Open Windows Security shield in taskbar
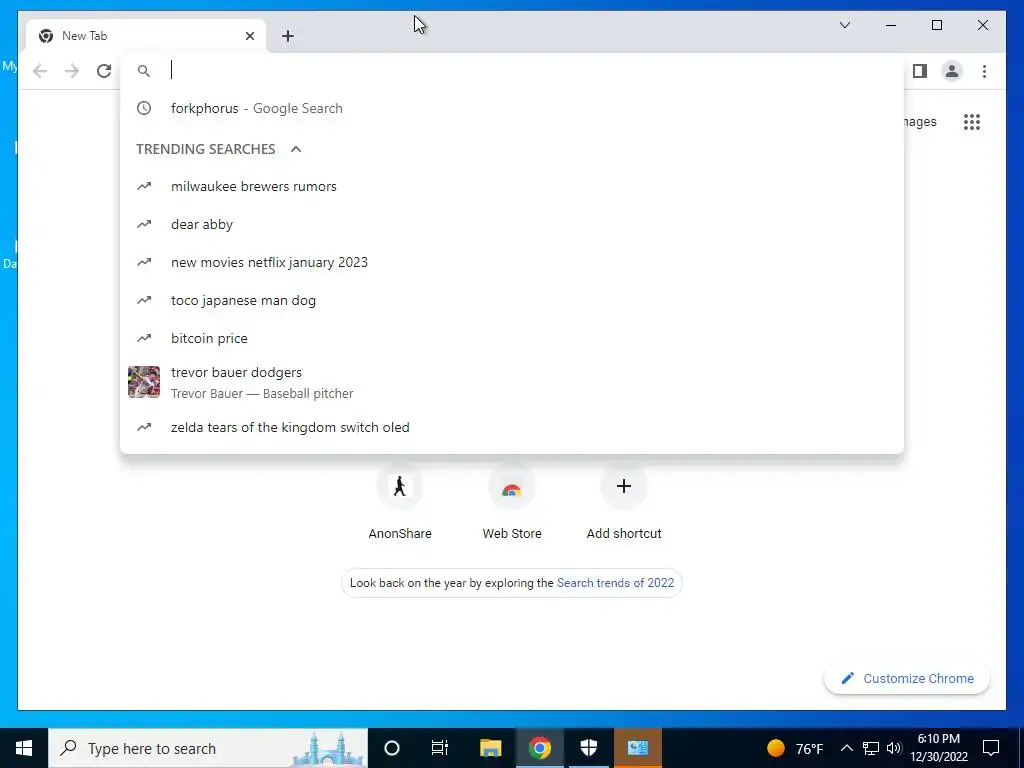The image size is (1024, 768). tap(588, 748)
